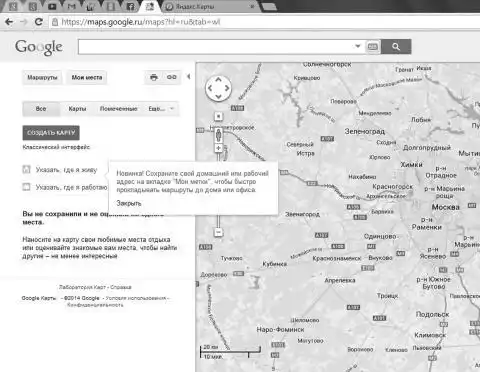Open the Условия использования link
Viewport: 480px width, 372px height.
136,298
